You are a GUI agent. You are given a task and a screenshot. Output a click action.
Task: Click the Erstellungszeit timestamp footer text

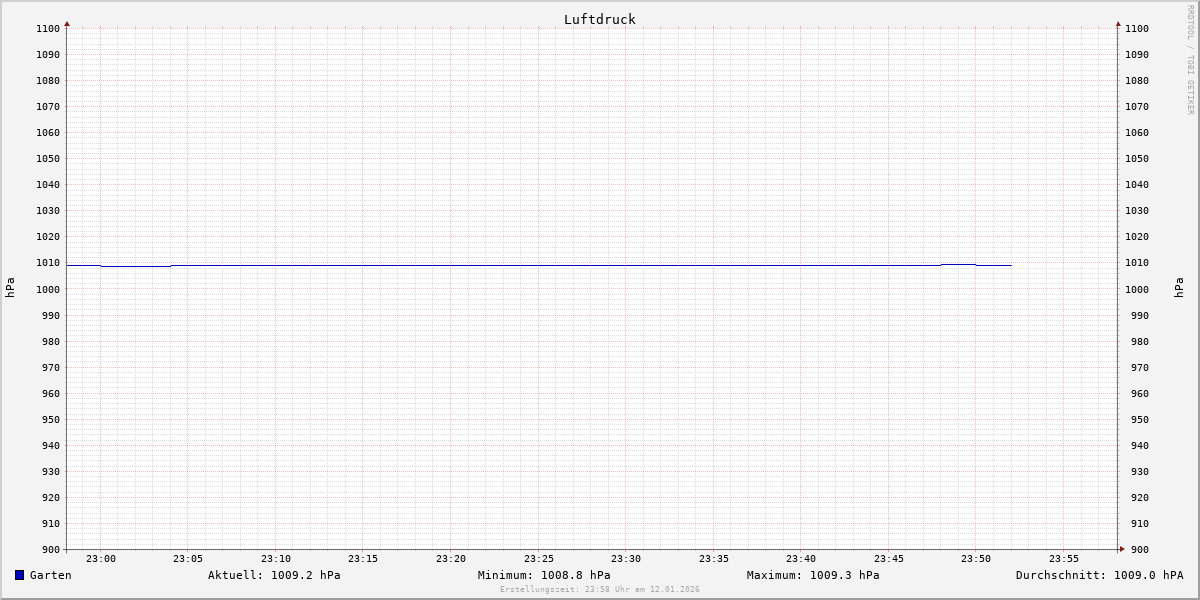[599, 589]
